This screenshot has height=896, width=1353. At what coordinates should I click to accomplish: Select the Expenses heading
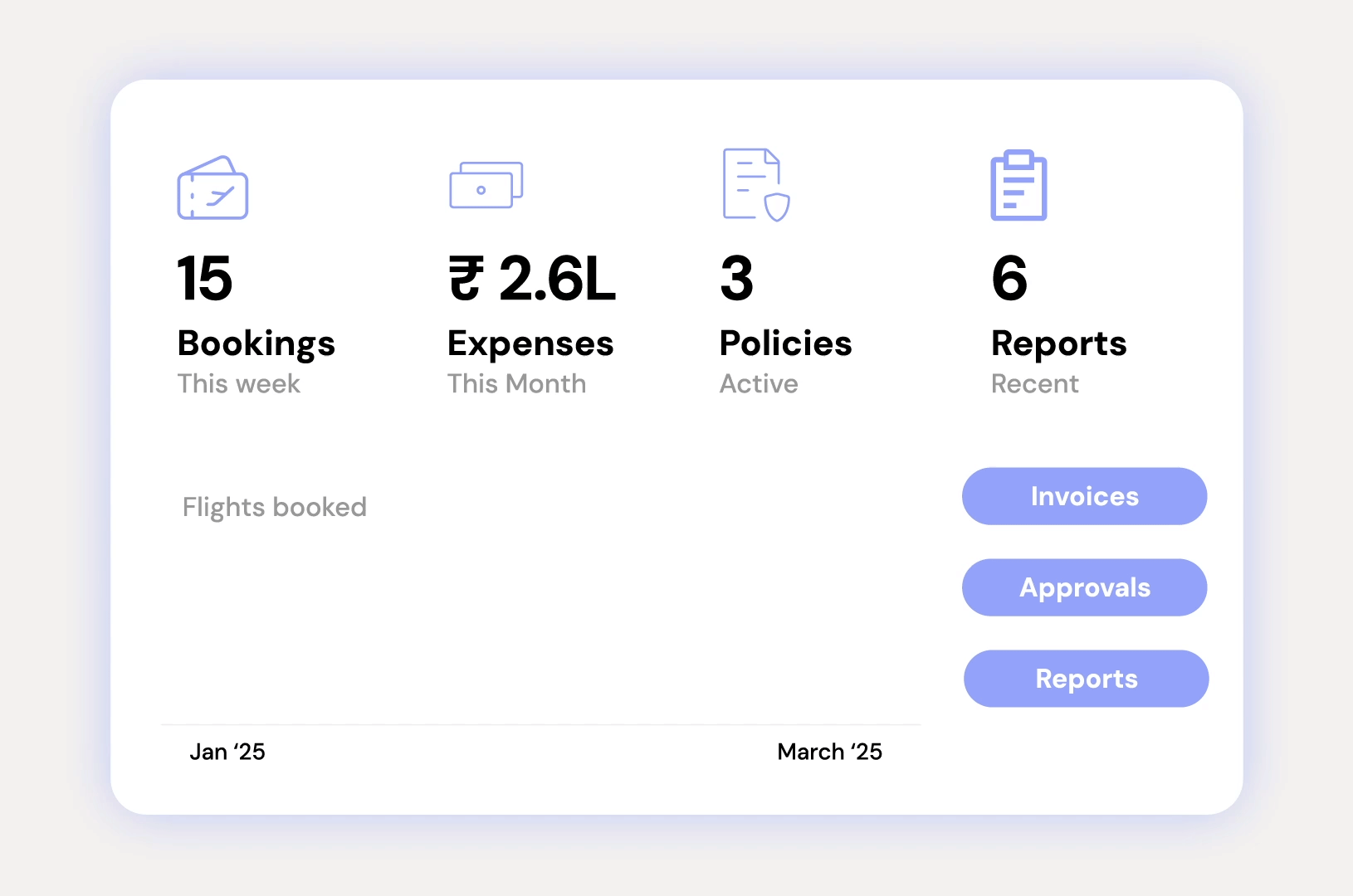tap(530, 343)
